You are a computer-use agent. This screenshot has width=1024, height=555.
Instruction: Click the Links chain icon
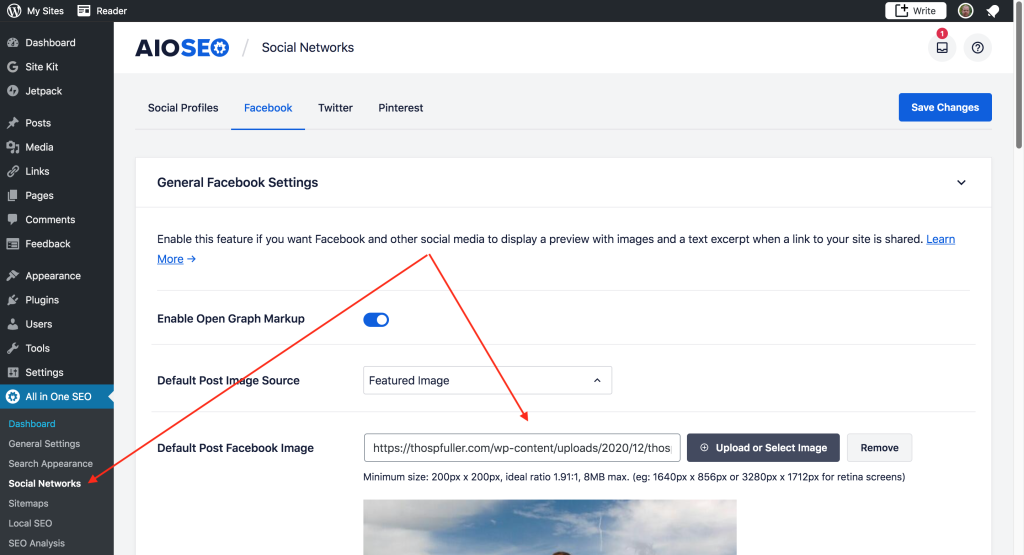tap(12, 171)
